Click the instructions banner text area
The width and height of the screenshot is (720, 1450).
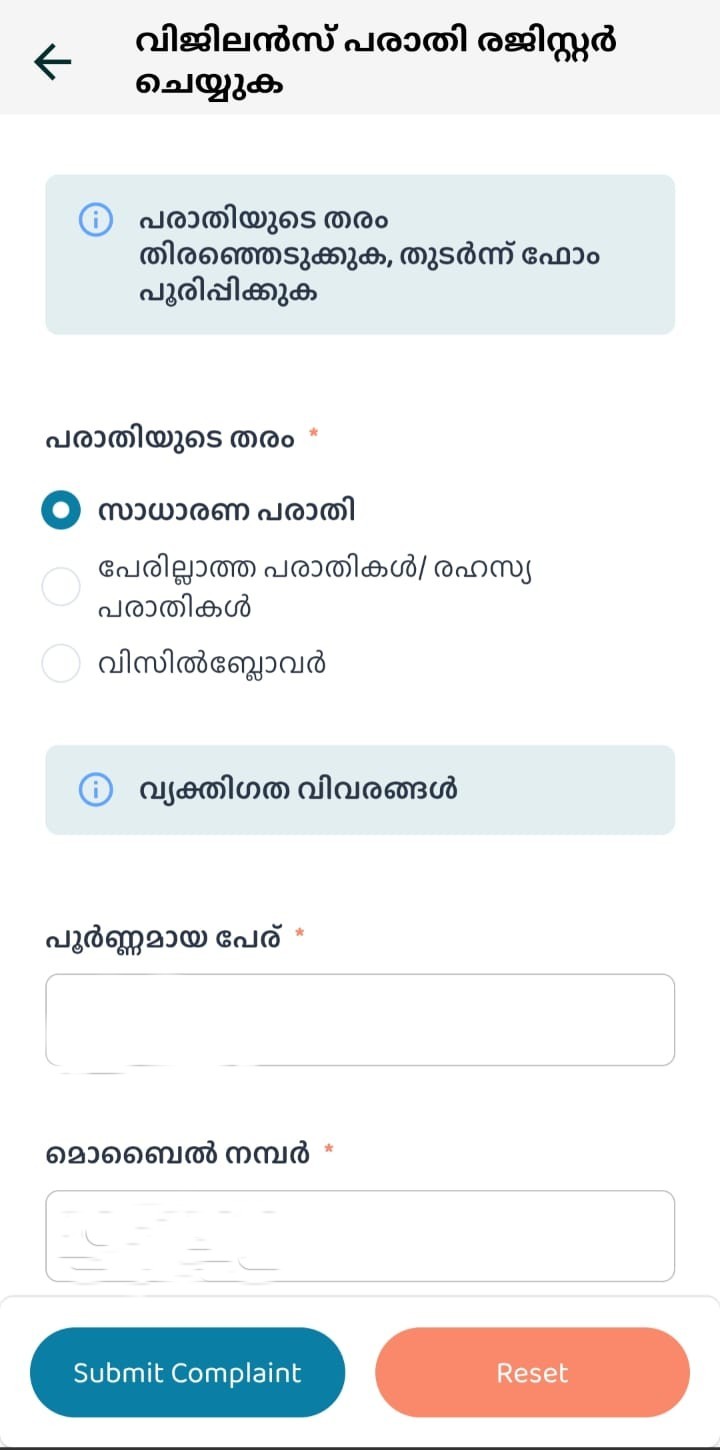click(370, 255)
